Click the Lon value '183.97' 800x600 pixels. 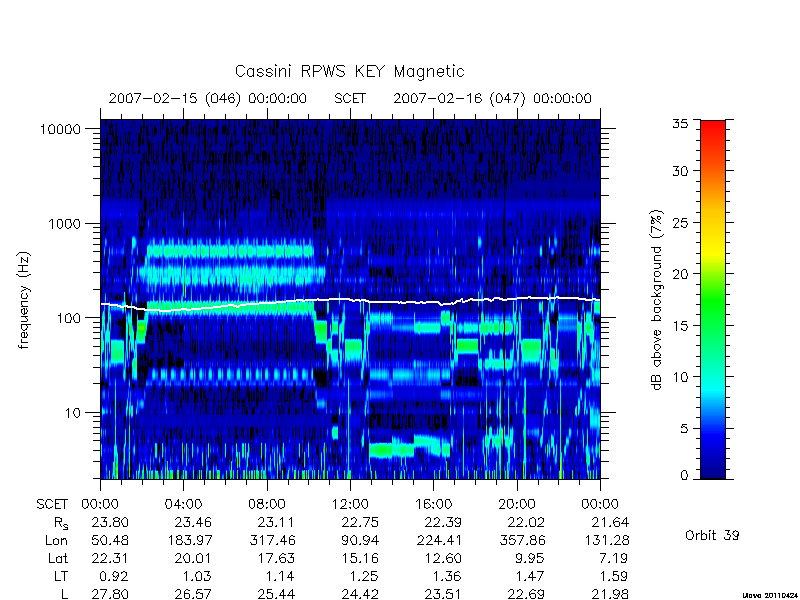[x=189, y=540]
